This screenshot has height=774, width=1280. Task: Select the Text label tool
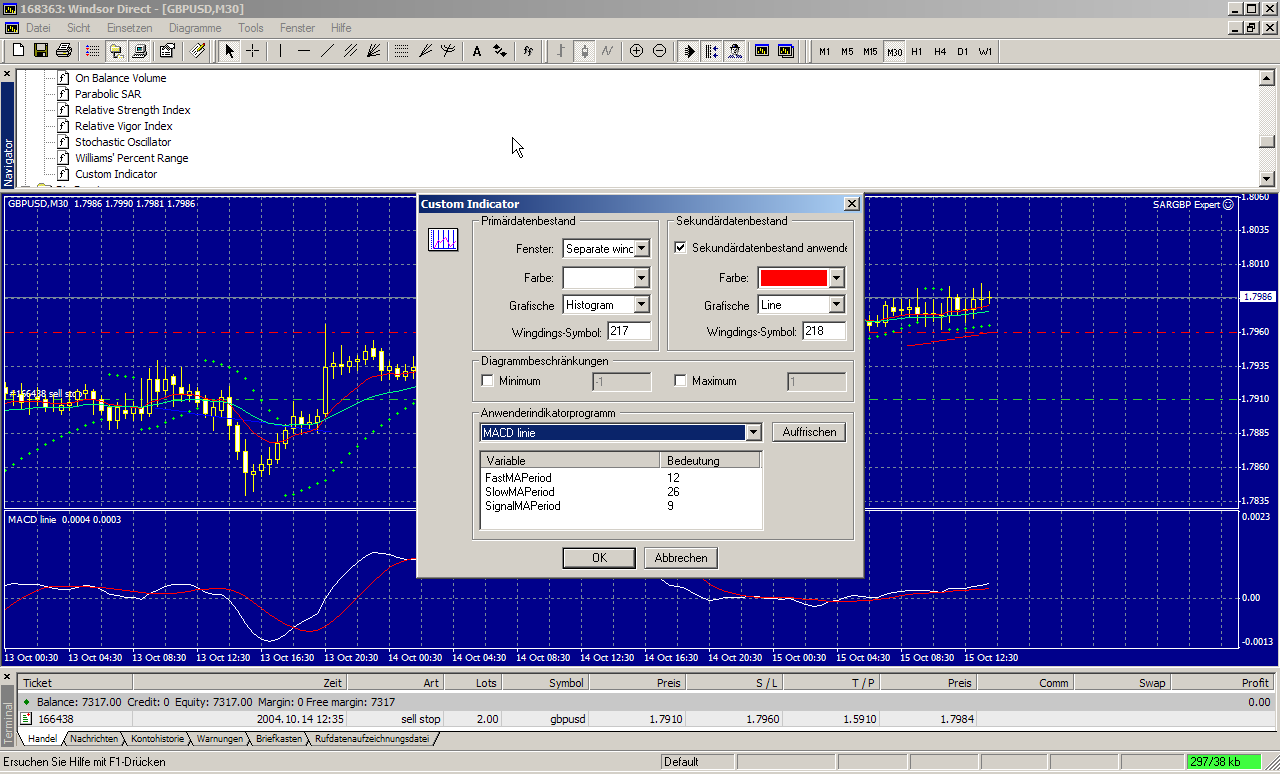pyautogui.click(x=476, y=51)
